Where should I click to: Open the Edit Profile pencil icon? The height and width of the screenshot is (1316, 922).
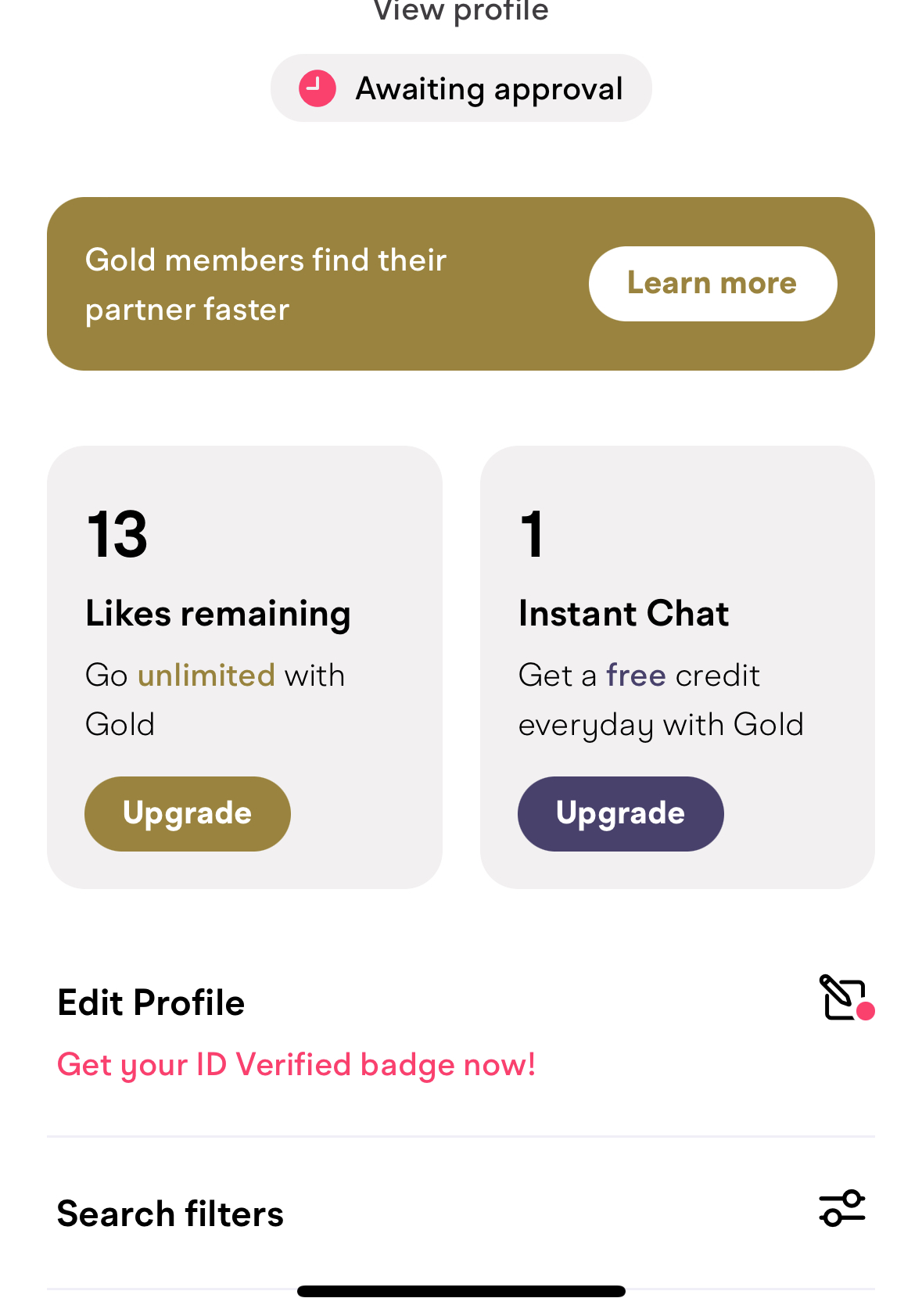click(842, 997)
